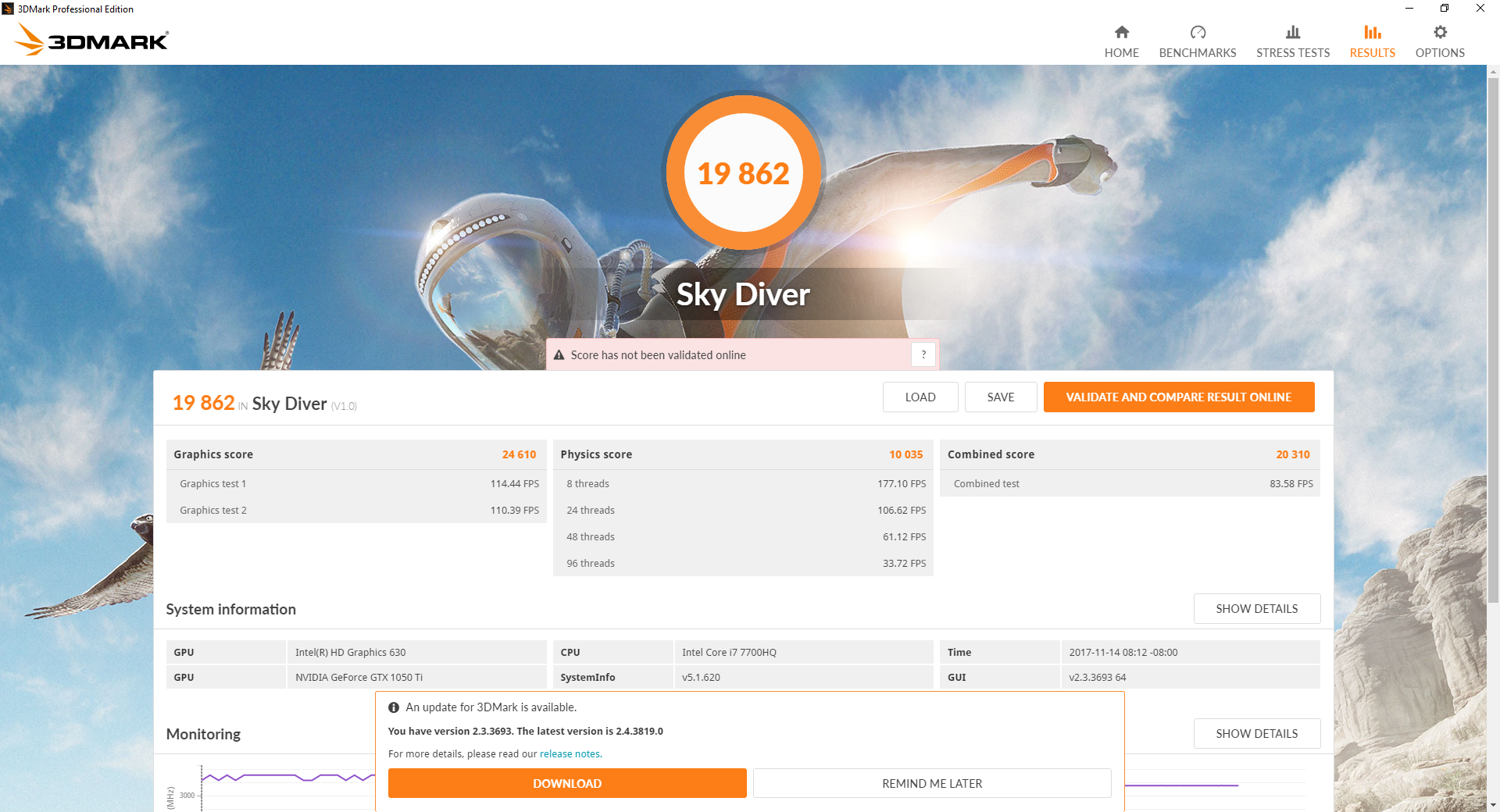The width and height of the screenshot is (1500, 812).
Task: Minimize the 3DMark window
Action: pos(1409,9)
